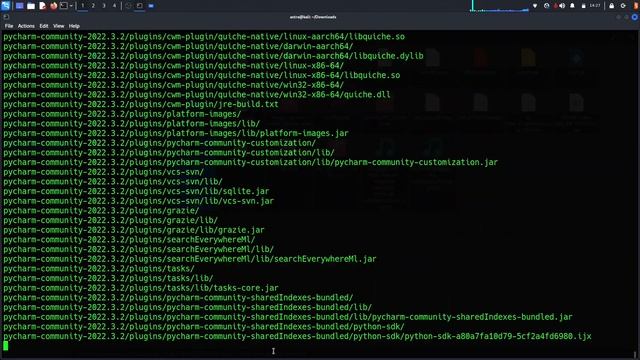Click the logout power icon
Image resolution: width=640 pixels, height=360 pixels.
[623, 6]
